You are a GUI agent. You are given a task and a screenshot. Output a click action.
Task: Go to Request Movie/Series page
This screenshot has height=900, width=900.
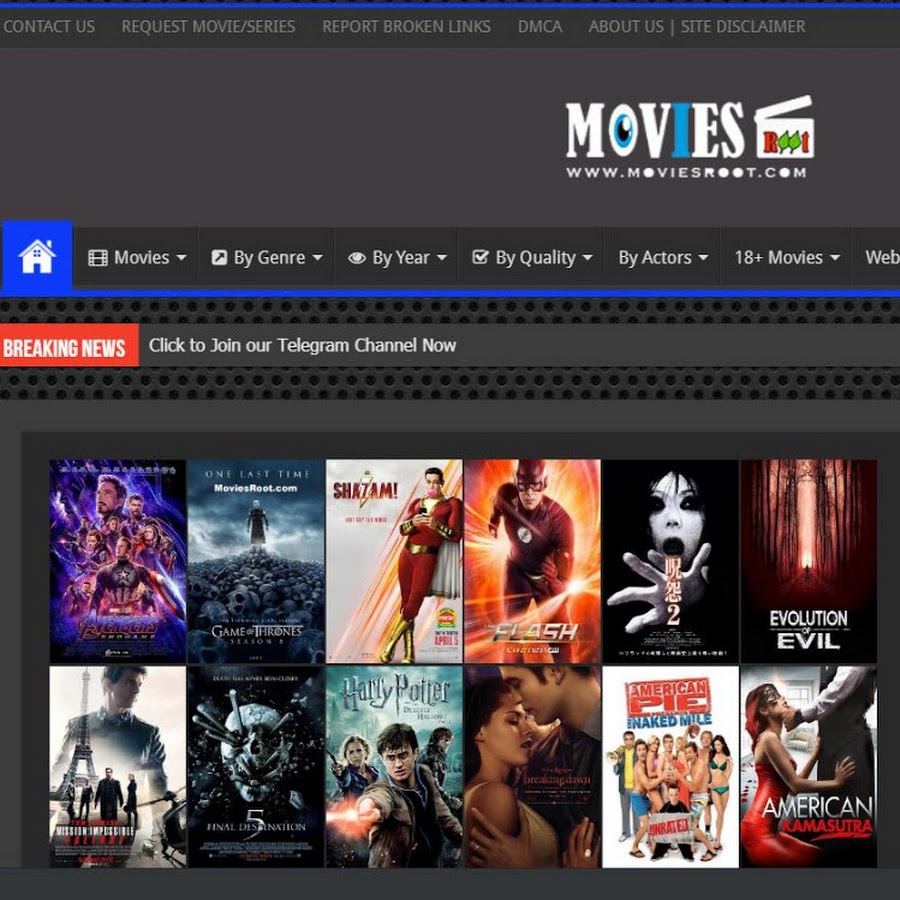point(208,27)
